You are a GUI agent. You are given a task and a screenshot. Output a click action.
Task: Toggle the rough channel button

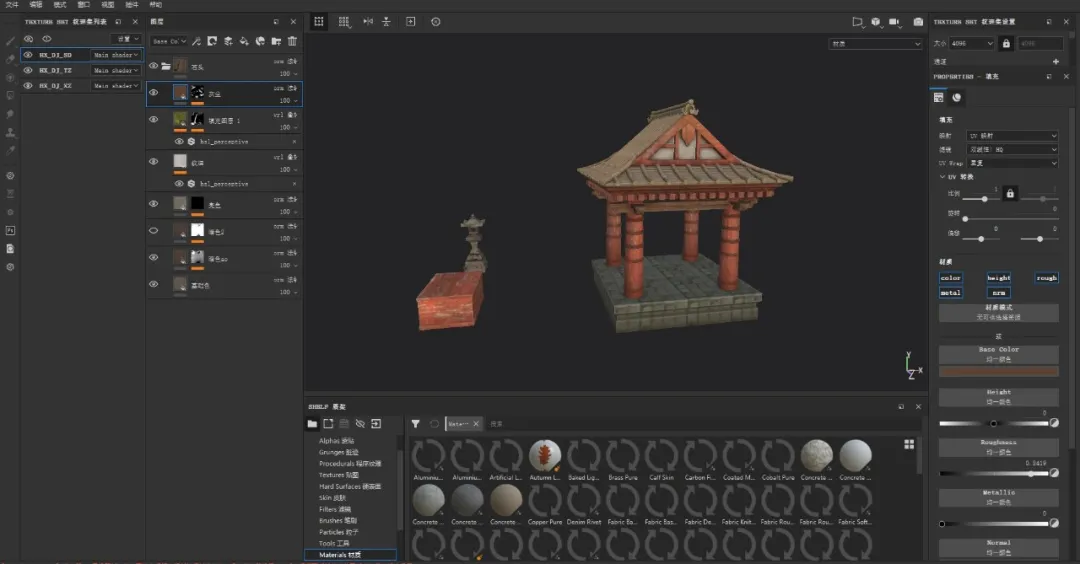[1046, 278]
